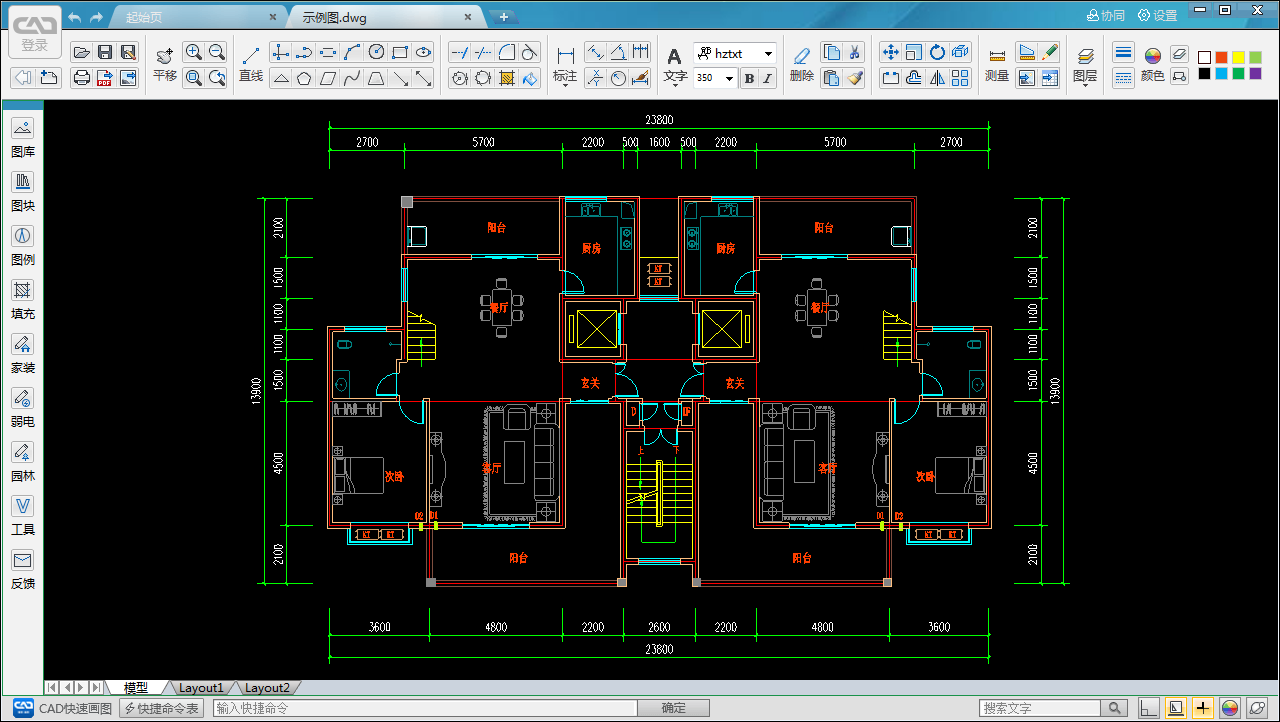Select the spline curve tool
The width and height of the screenshot is (1280, 722).
click(x=352, y=77)
